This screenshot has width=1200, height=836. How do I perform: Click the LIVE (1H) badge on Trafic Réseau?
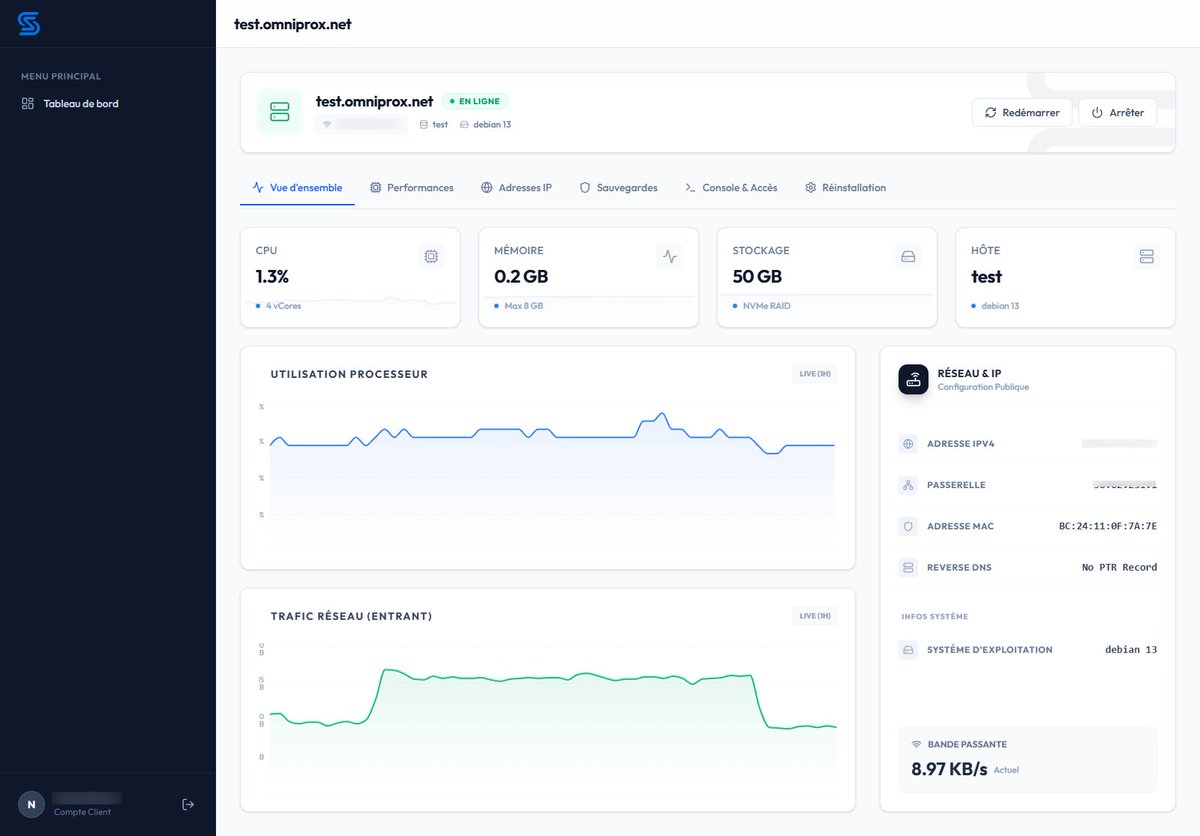(x=815, y=616)
